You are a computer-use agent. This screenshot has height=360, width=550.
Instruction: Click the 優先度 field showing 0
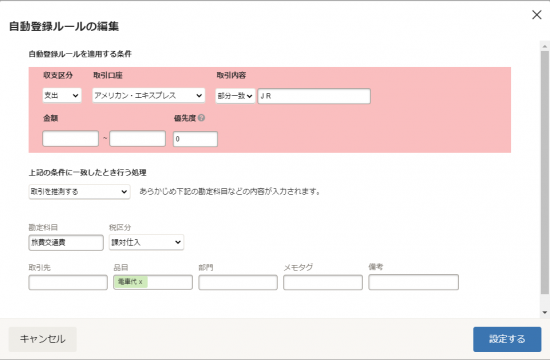tap(195, 139)
